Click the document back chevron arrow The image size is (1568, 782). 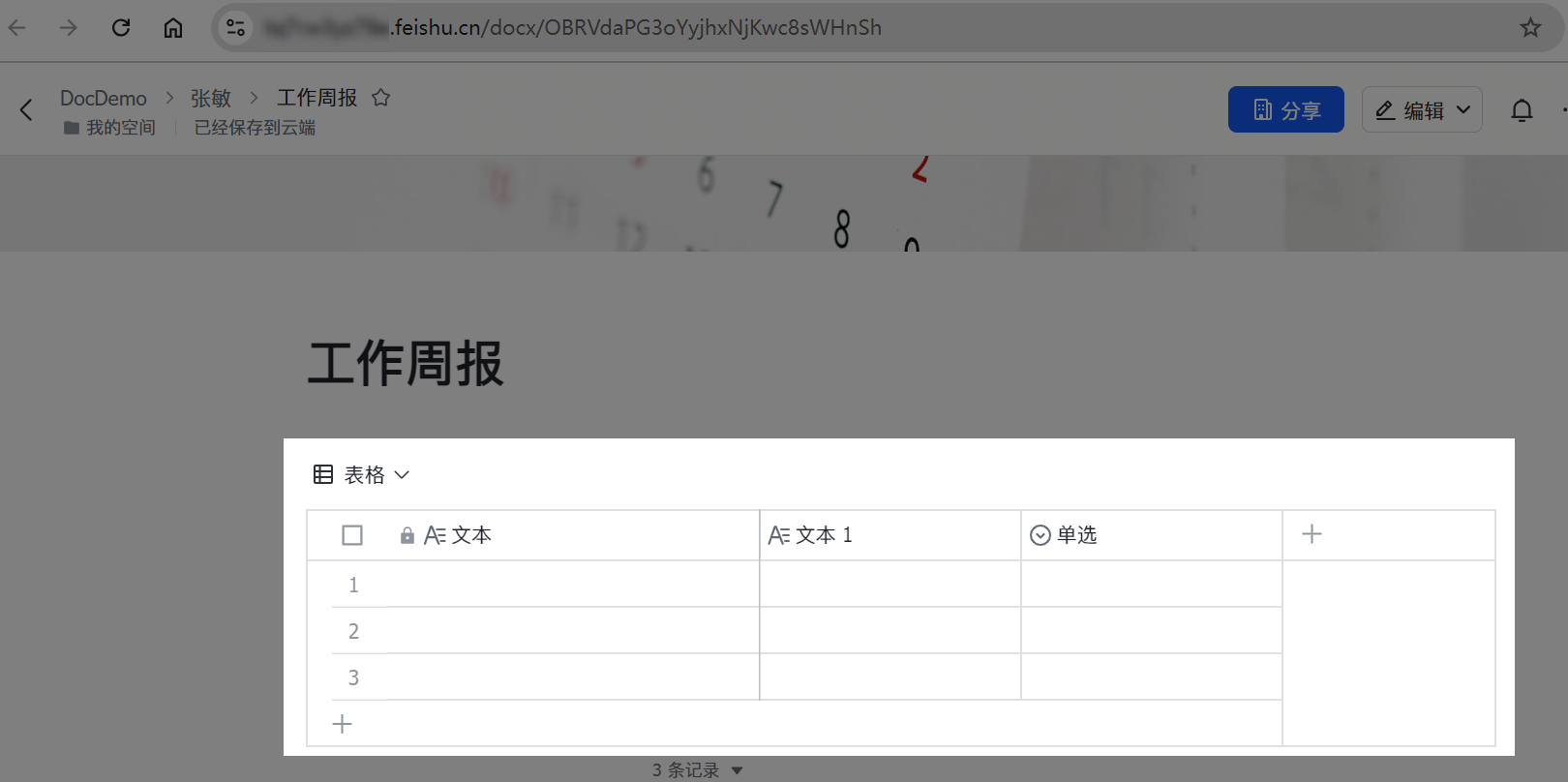(26, 110)
